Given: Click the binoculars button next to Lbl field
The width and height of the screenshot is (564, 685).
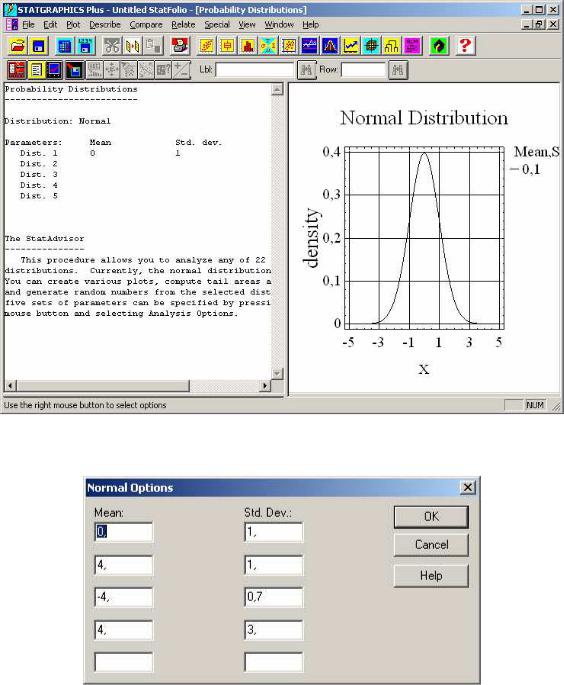Looking at the screenshot, I should [x=307, y=70].
